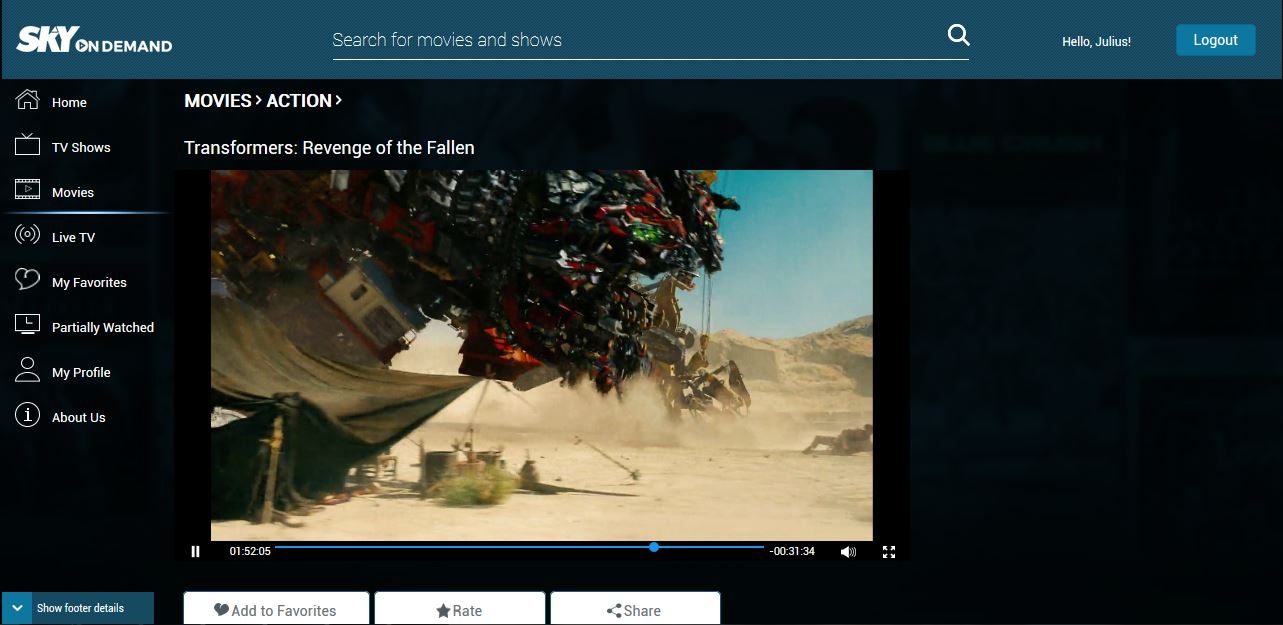Click the Rate button
1283x625 pixels.
460,608
